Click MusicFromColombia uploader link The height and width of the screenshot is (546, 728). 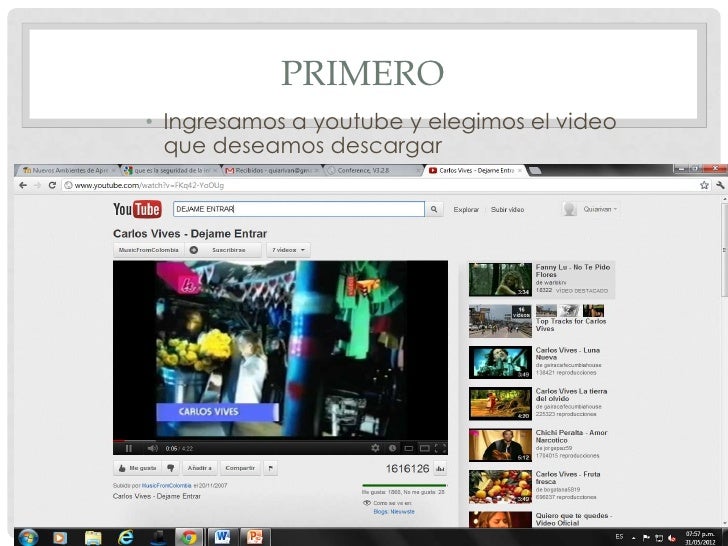pyautogui.click(x=166, y=486)
